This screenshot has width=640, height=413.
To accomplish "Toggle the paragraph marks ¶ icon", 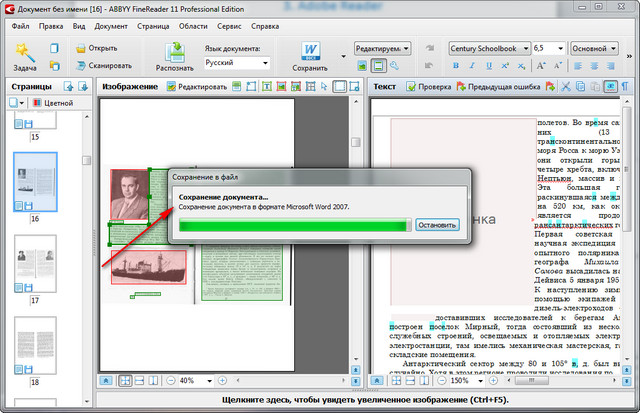I will point(625,87).
